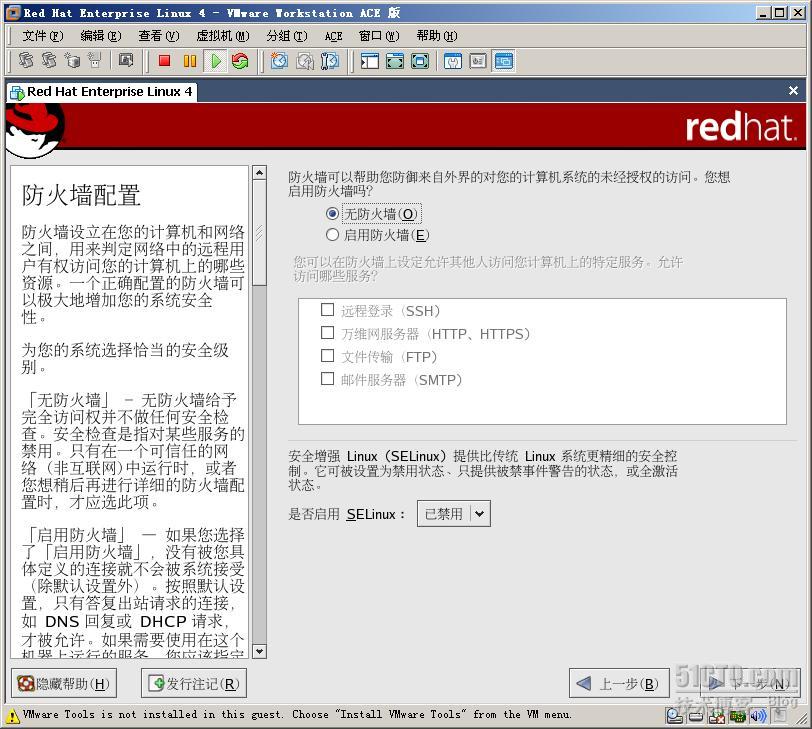Open the 分组(T) menu

287,36
